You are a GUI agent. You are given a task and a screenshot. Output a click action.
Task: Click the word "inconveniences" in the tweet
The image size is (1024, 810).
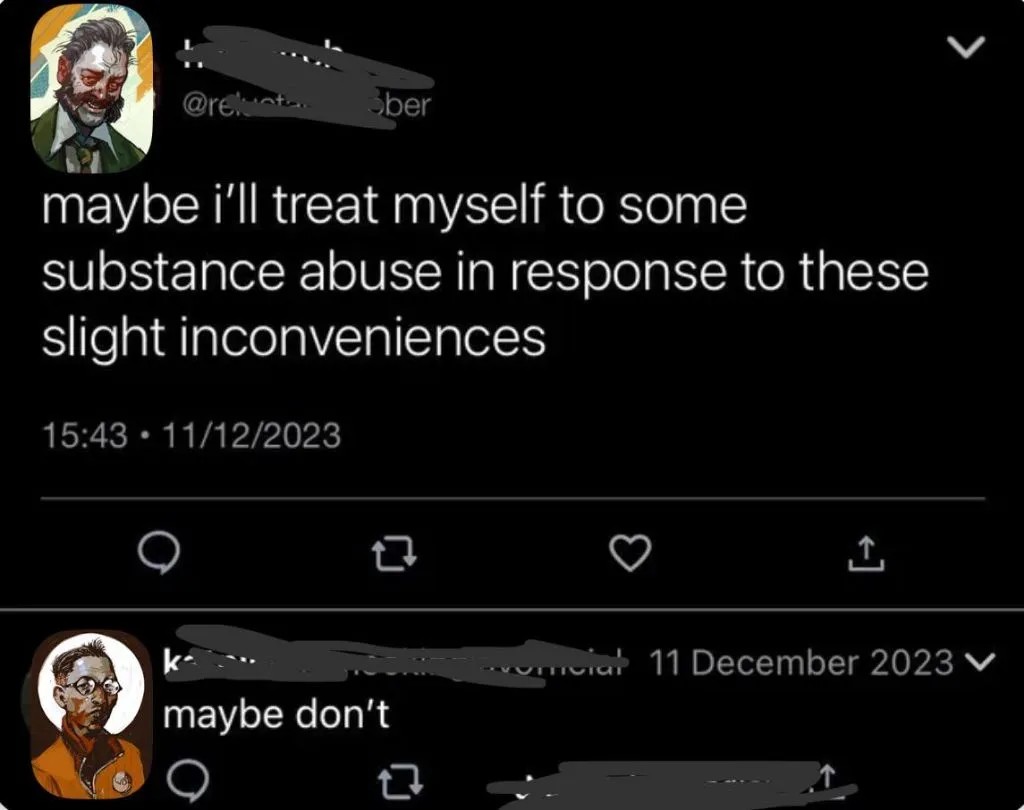click(362, 338)
